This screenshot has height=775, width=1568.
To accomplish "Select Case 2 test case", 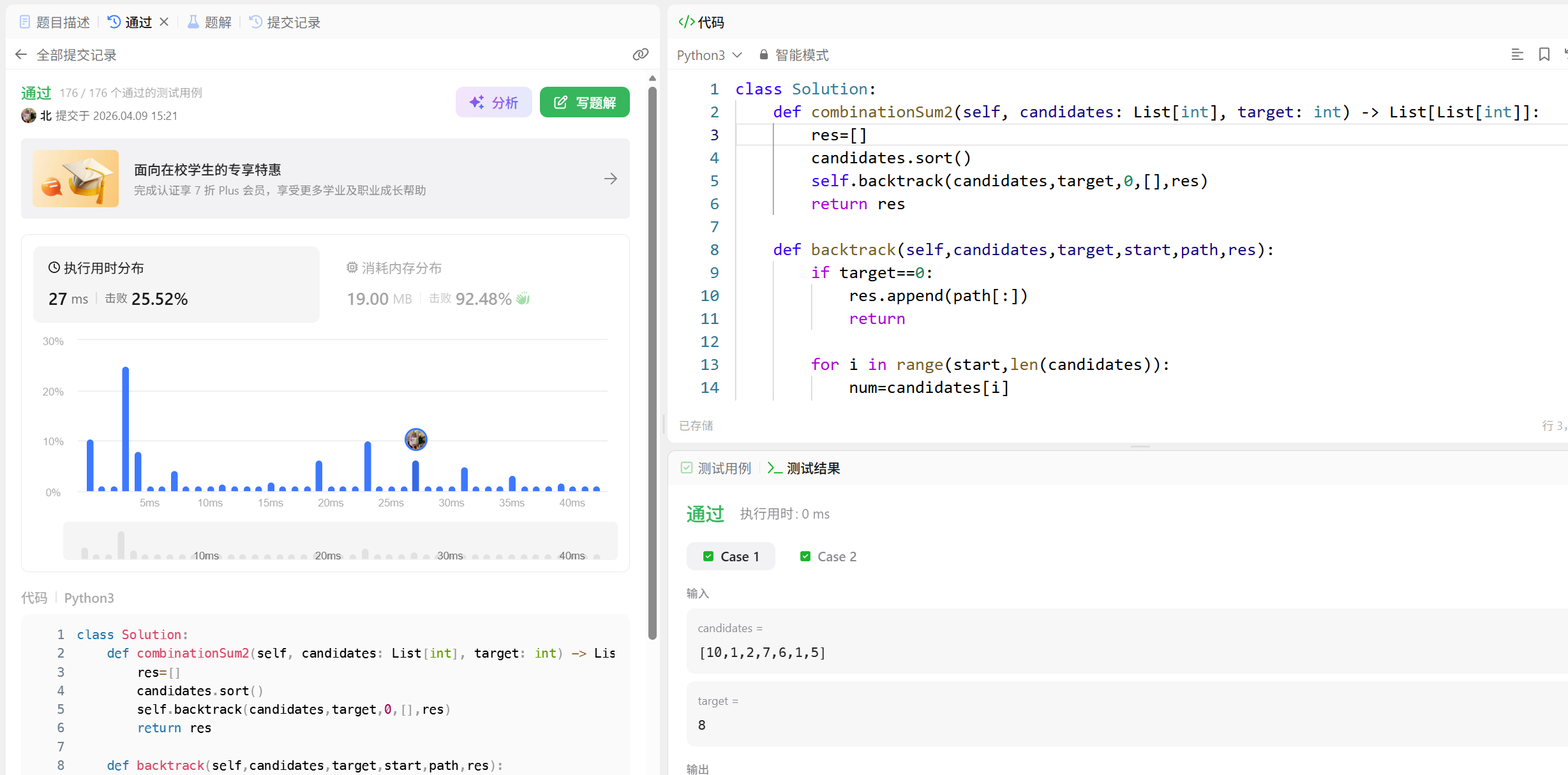I will click(x=828, y=556).
